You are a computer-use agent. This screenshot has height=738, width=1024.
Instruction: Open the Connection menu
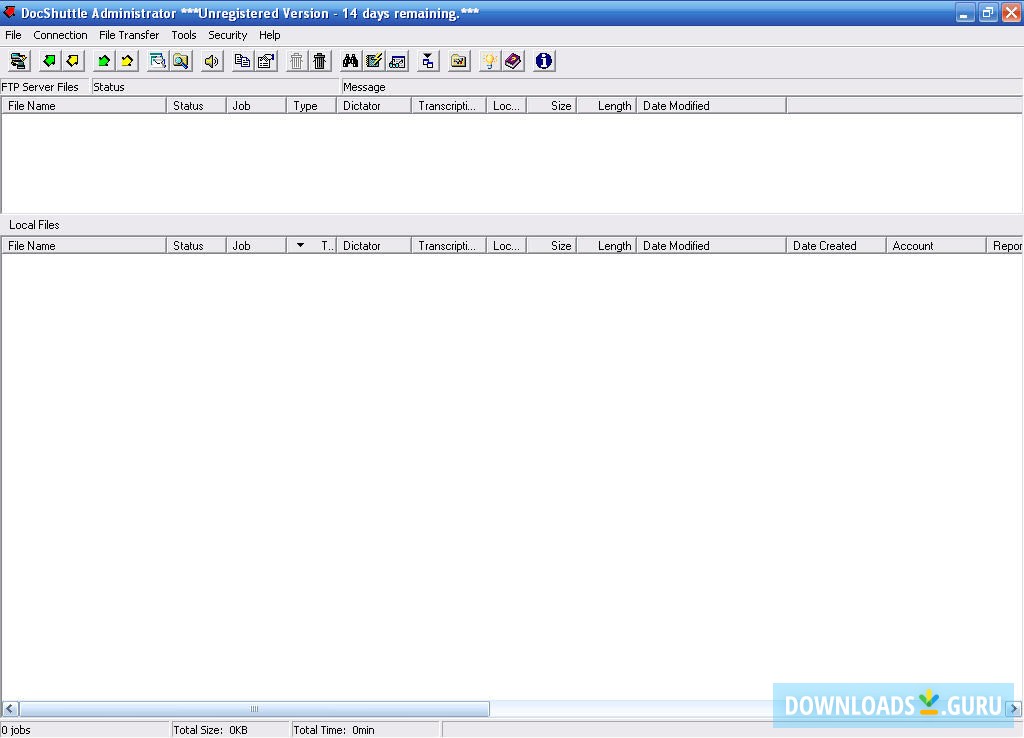pyautogui.click(x=60, y=35)
